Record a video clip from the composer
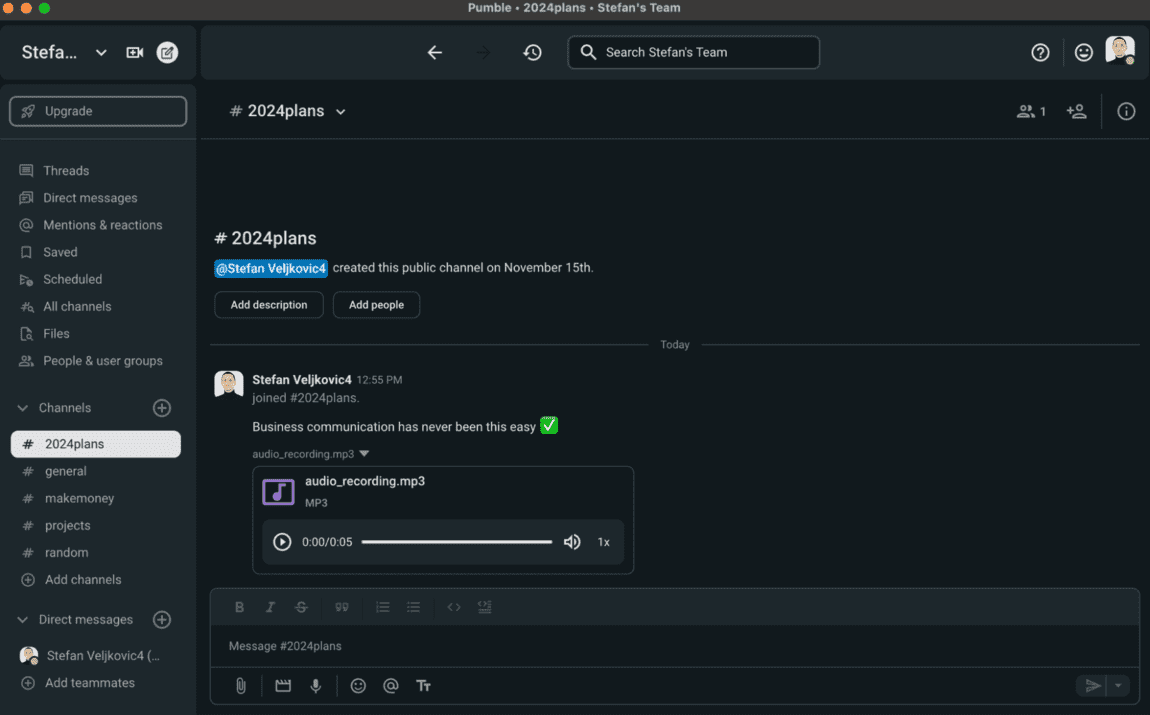The image size is (1150, 715). 283,686
